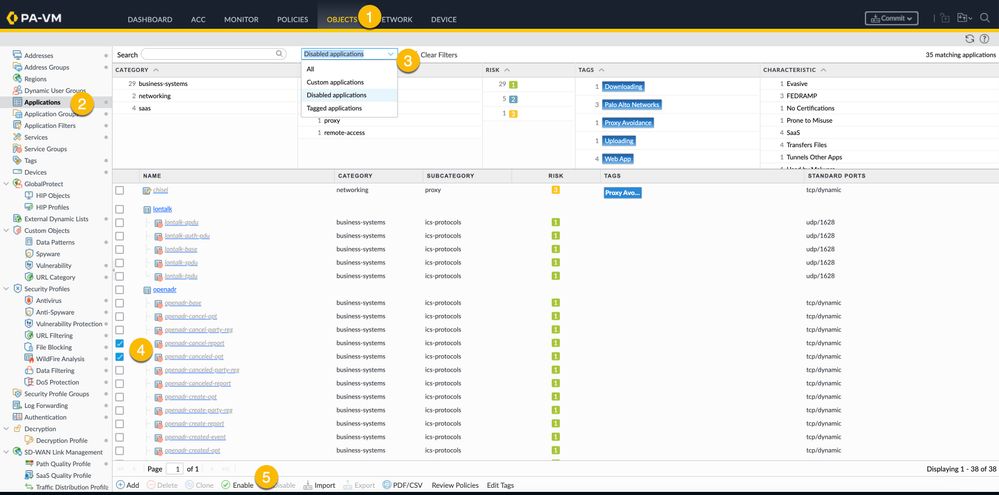Click the Antivirus profile icon in sidebar
Image resolution: width=999 pixels, height=495 pixels.
point(29,300)
